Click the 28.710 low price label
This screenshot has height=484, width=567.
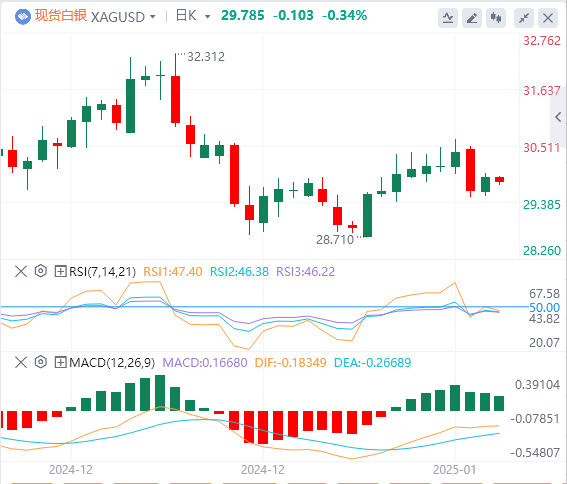(335, 240)
